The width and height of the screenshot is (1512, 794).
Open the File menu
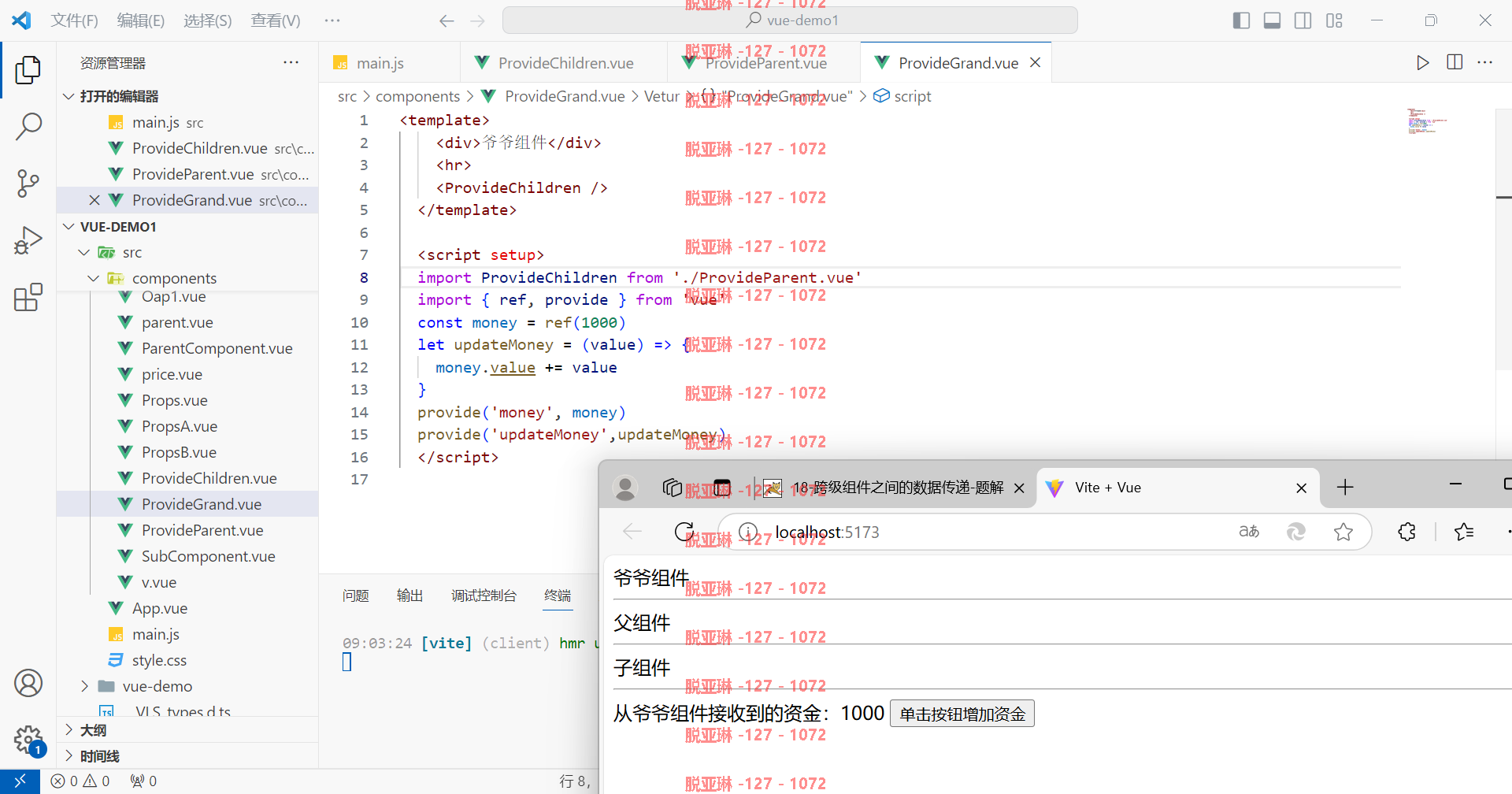pos(74,20)
